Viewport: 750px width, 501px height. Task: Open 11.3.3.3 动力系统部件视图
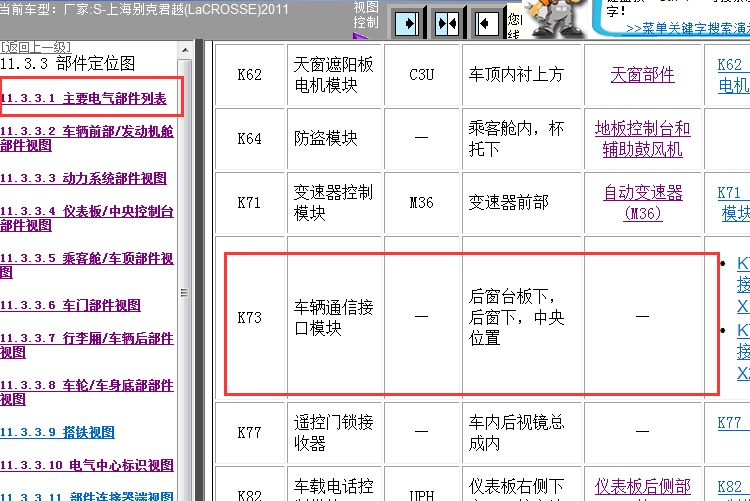point(83,178)
